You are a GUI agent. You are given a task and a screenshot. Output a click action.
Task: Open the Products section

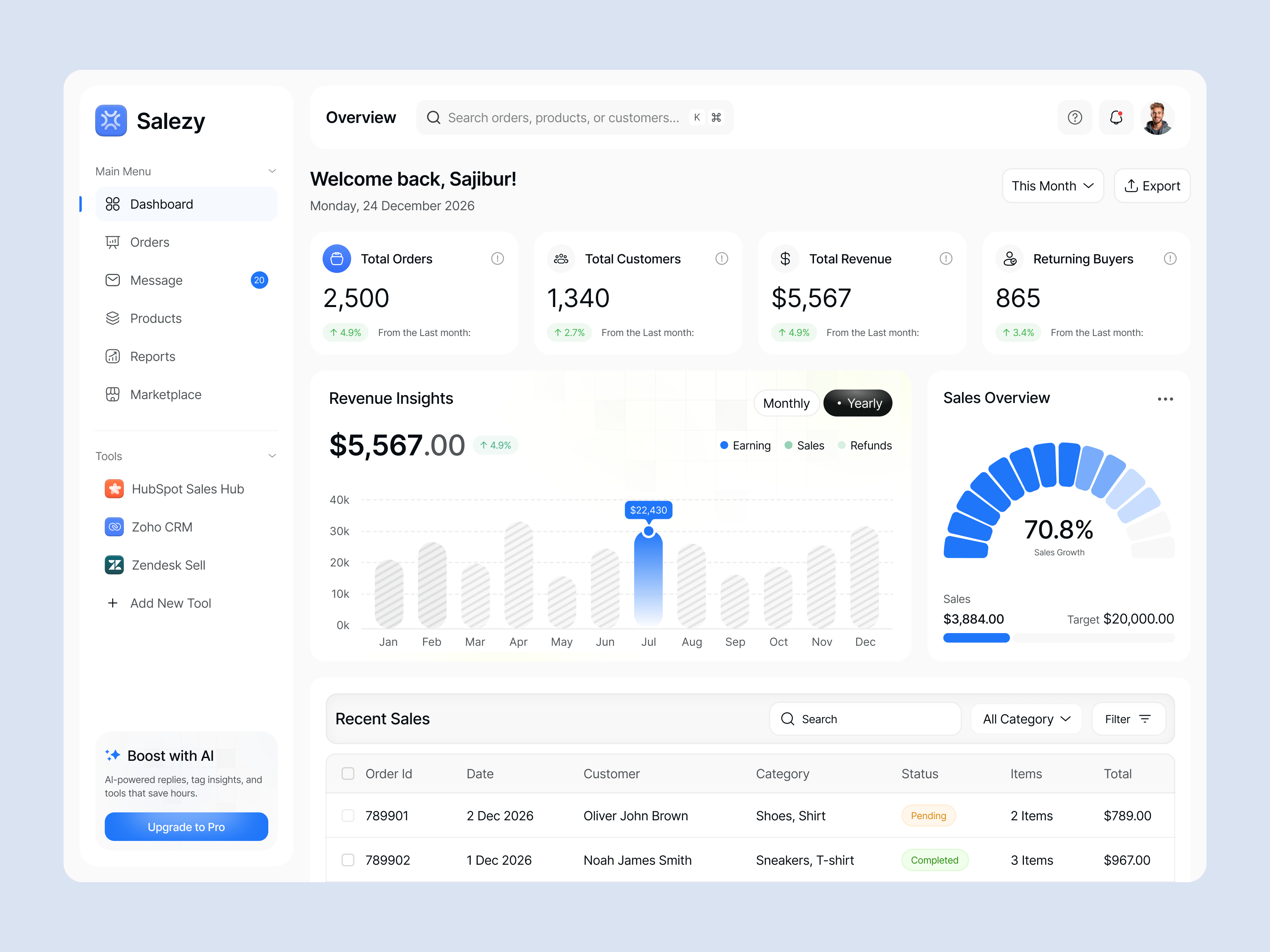tap(156, 318)
